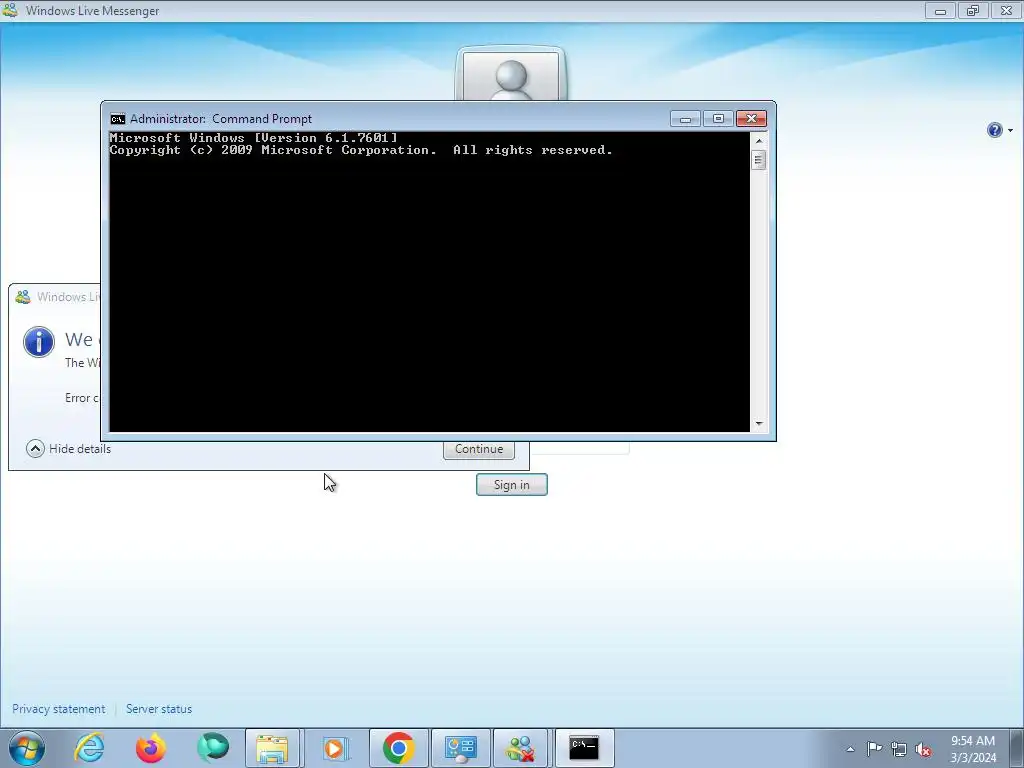Open the Action Center flag icon

coord(874,749)
